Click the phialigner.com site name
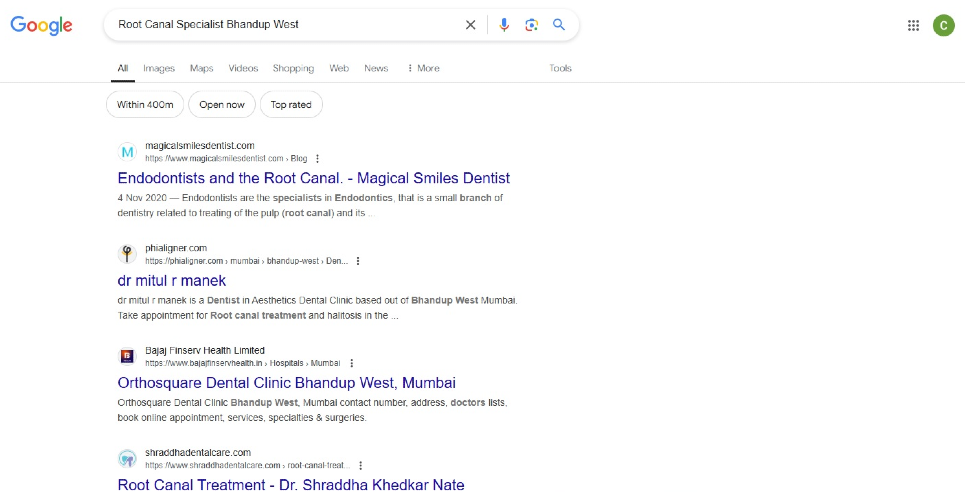Screen dimensions: 965x492 [x=176, y=248]
